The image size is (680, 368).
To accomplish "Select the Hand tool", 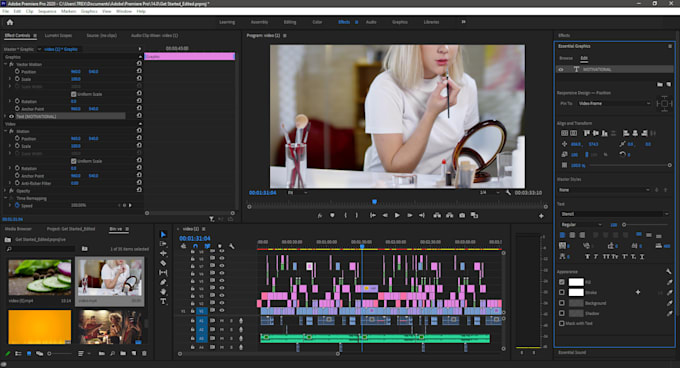I will coord(163,292).
